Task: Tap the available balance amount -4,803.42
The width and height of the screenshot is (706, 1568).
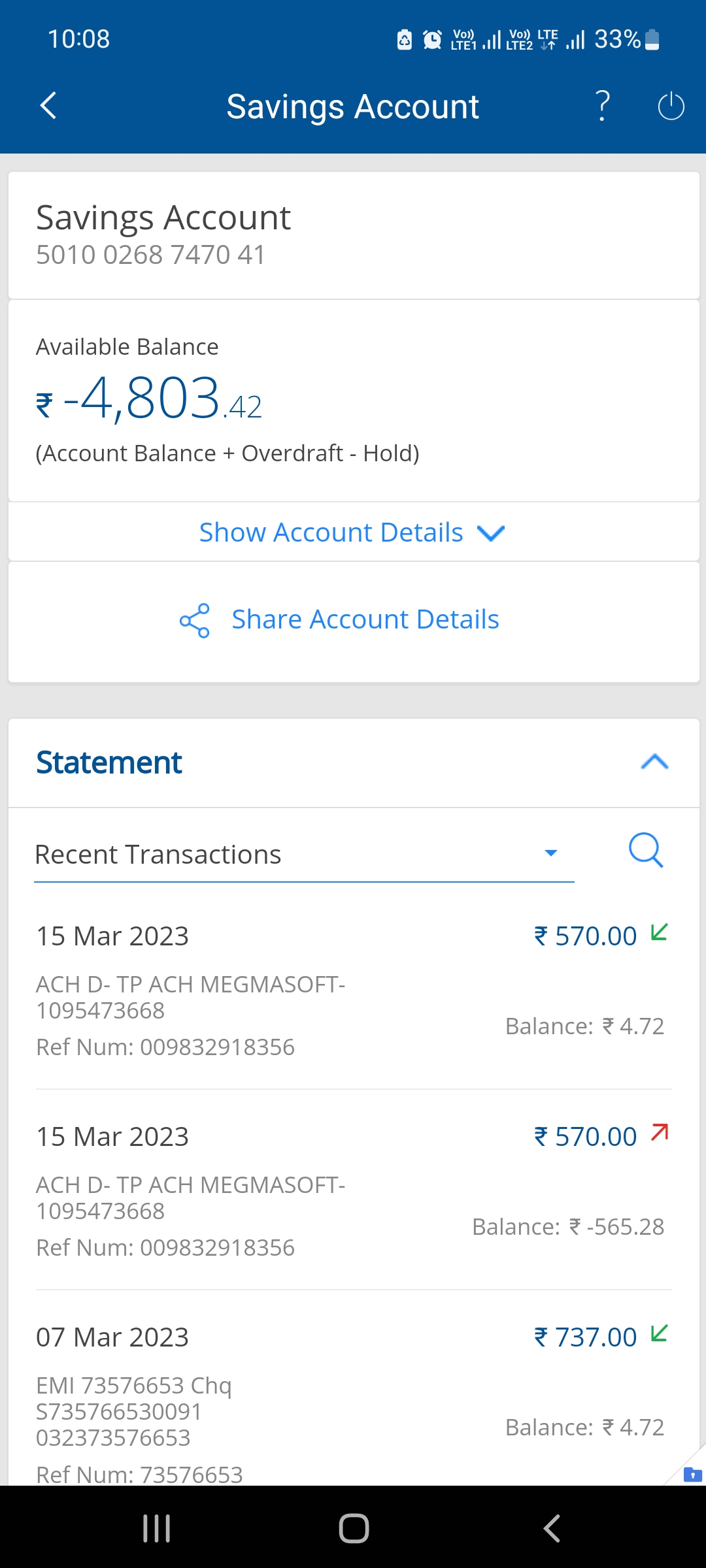Action: (150, 399)
